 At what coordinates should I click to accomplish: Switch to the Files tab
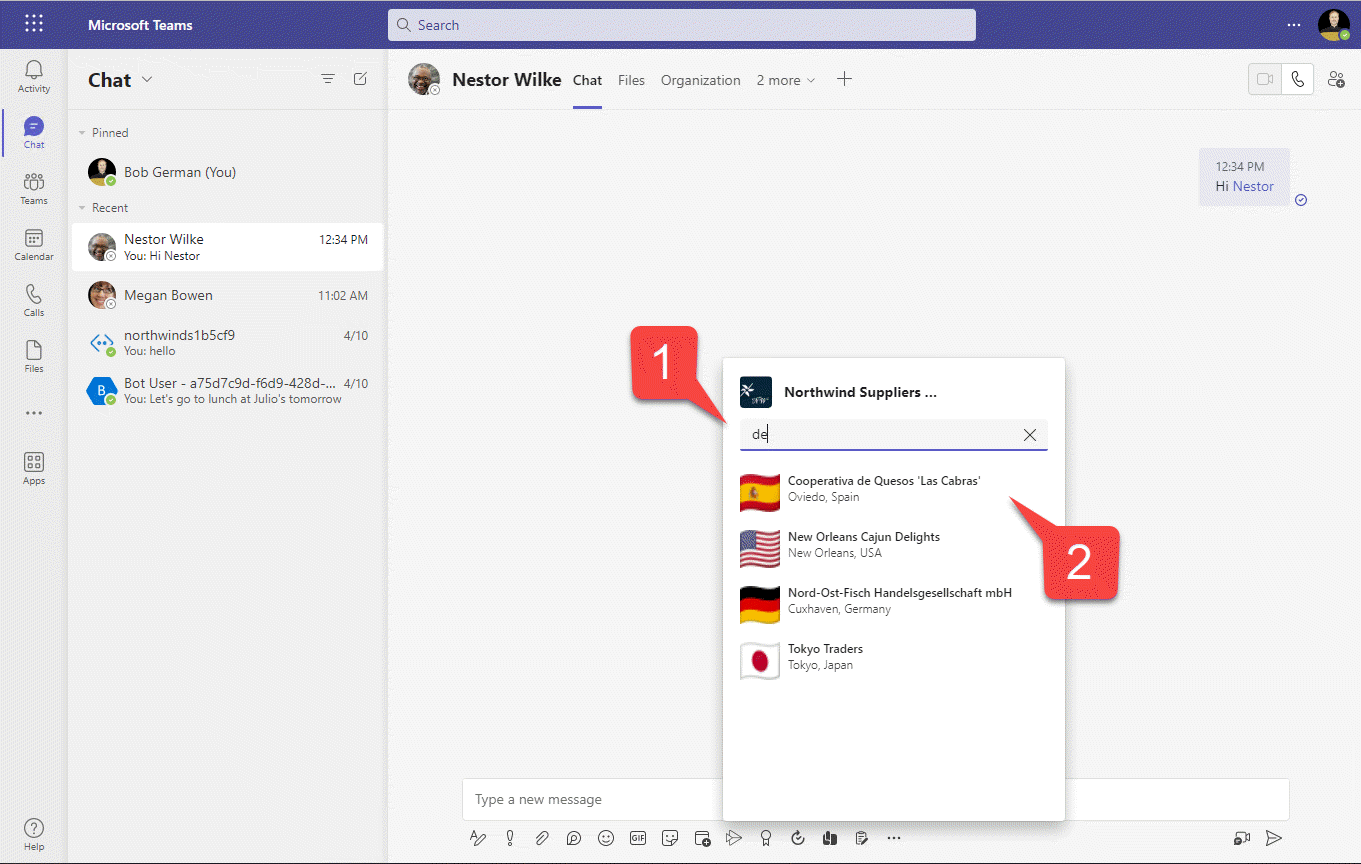pyautogui.click(x=631, y=80)
